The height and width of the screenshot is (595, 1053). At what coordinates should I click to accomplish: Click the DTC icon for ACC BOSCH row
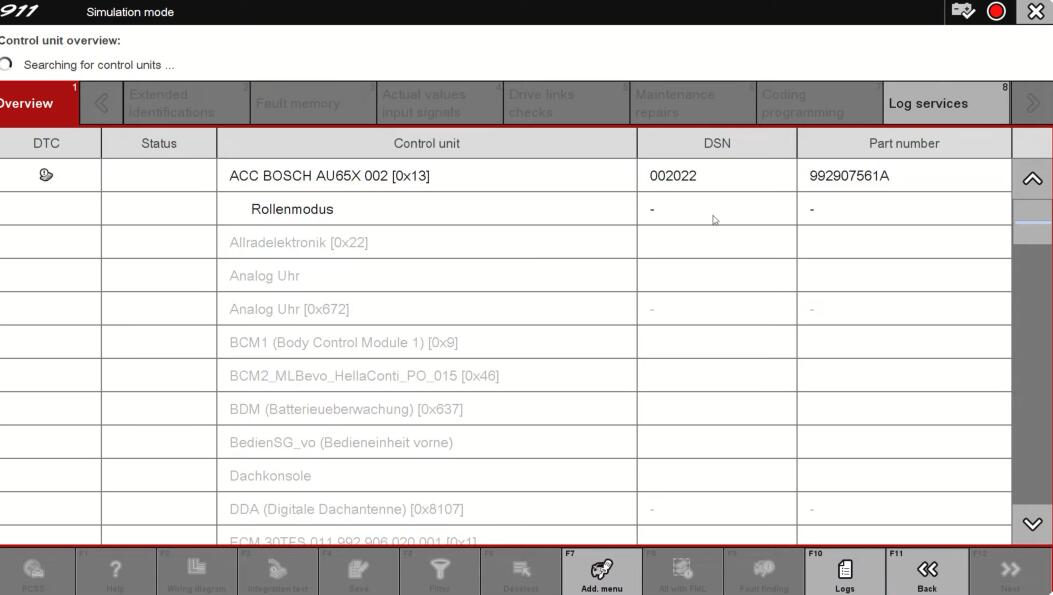(46, 175)
